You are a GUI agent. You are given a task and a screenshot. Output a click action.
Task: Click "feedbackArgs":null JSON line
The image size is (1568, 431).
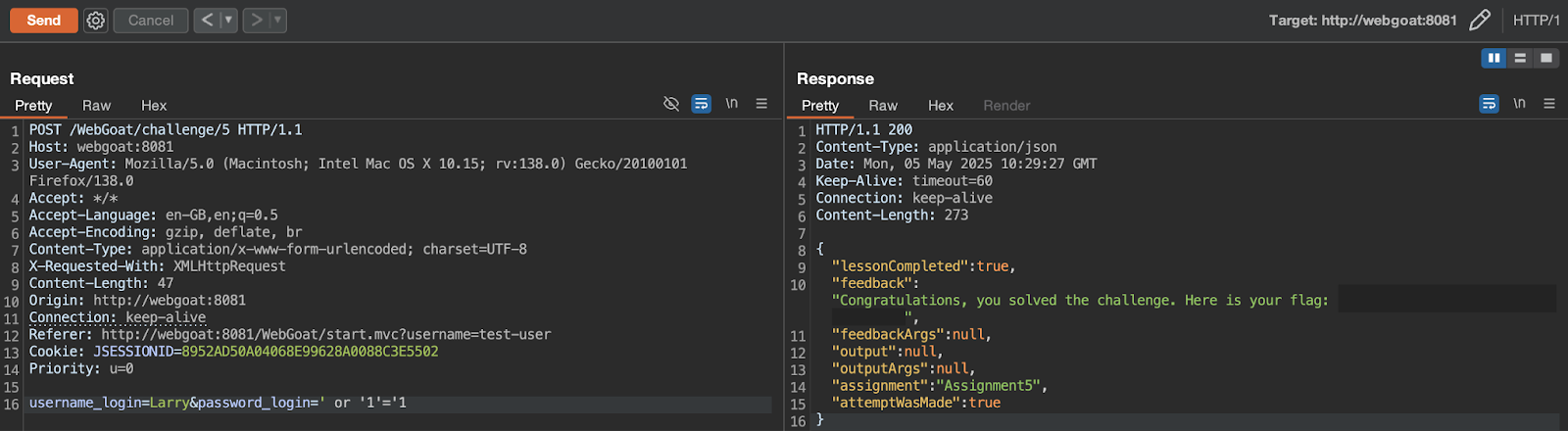[x=911, y=334]
